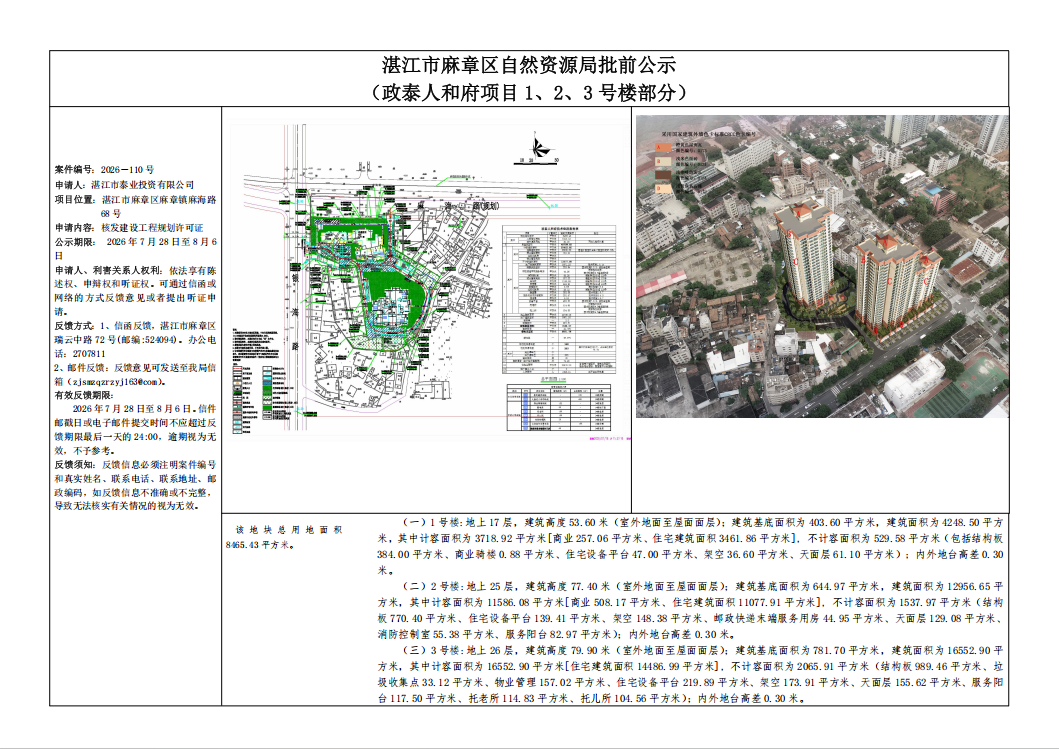
Task: Click the 反馈方式 feedback method heading
Action: point(74,326)
